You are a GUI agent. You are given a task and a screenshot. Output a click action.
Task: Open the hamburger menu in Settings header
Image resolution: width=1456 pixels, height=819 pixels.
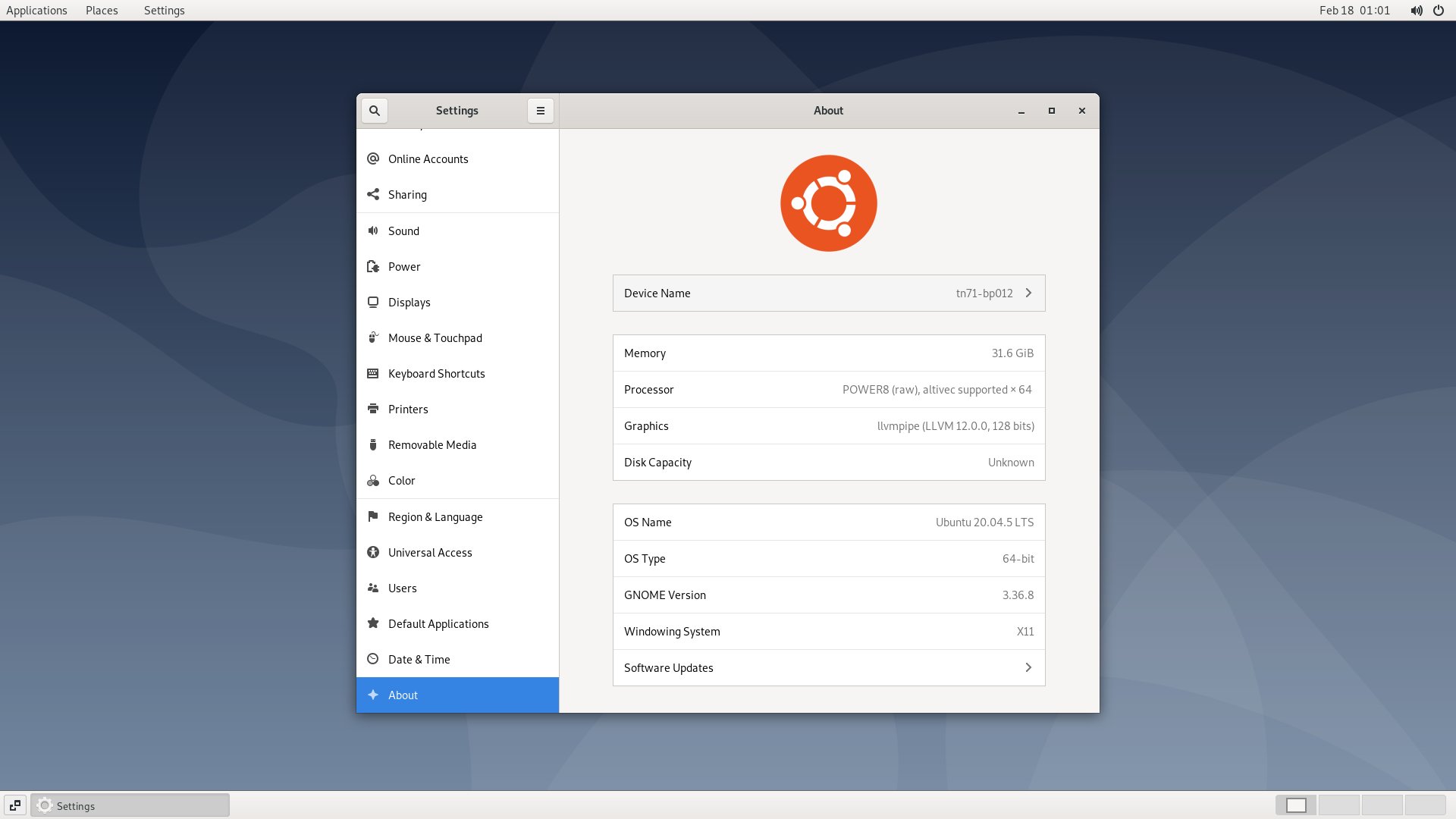click(x=541, y=111)
